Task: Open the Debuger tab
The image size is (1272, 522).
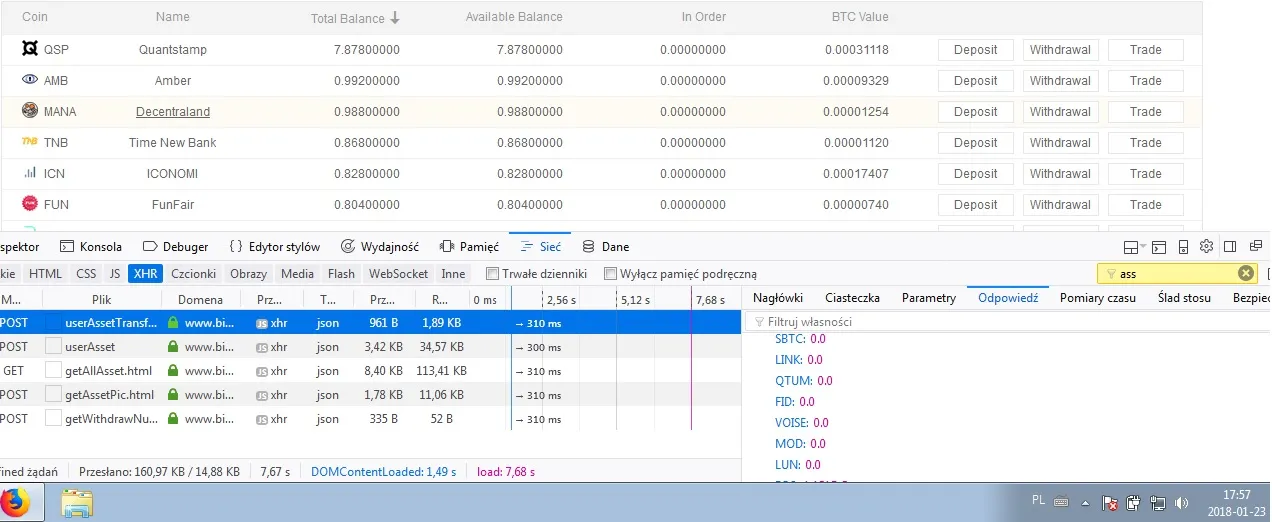Action: [175, 246]
